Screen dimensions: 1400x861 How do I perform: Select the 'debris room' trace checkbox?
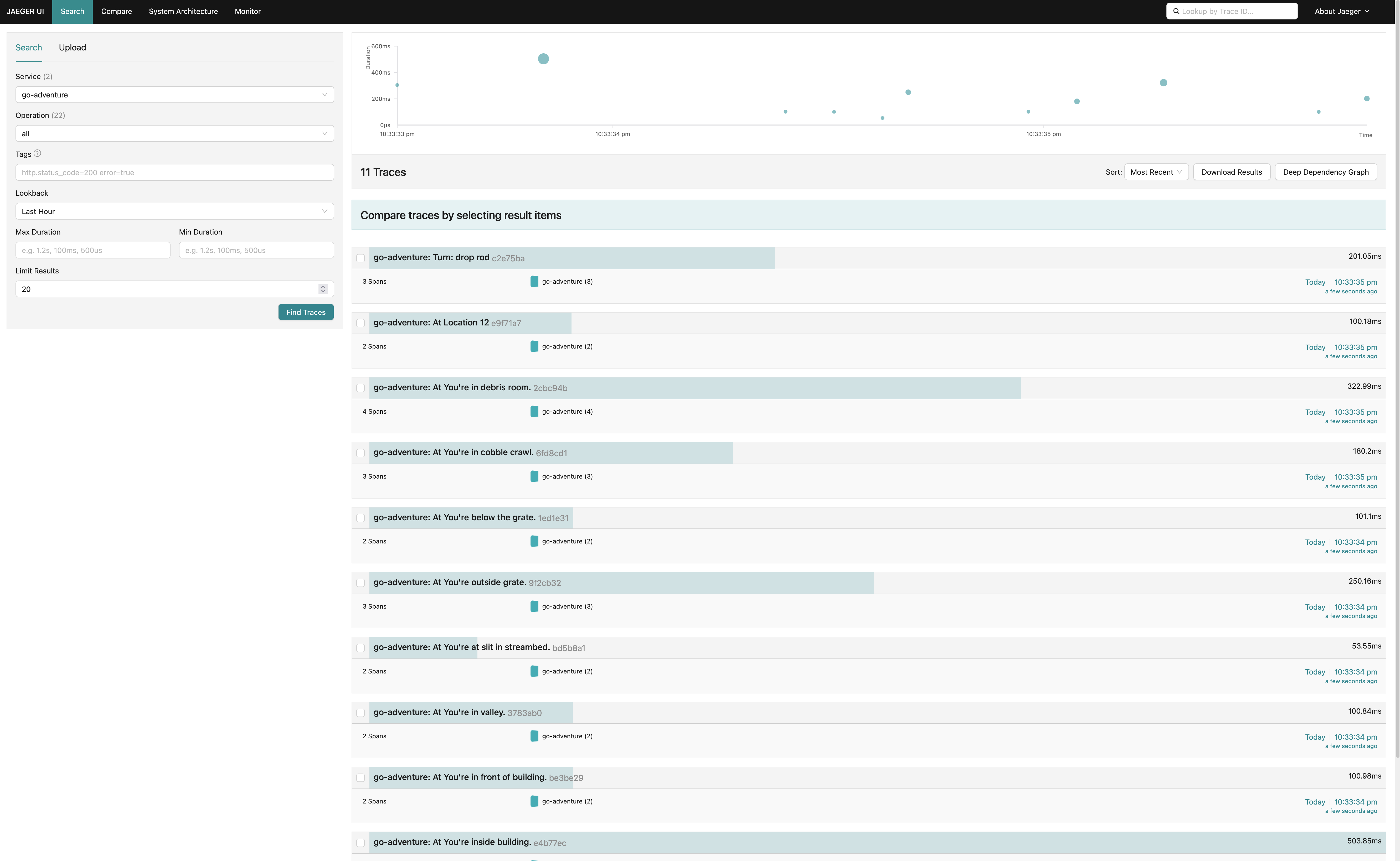pos(361,388)
